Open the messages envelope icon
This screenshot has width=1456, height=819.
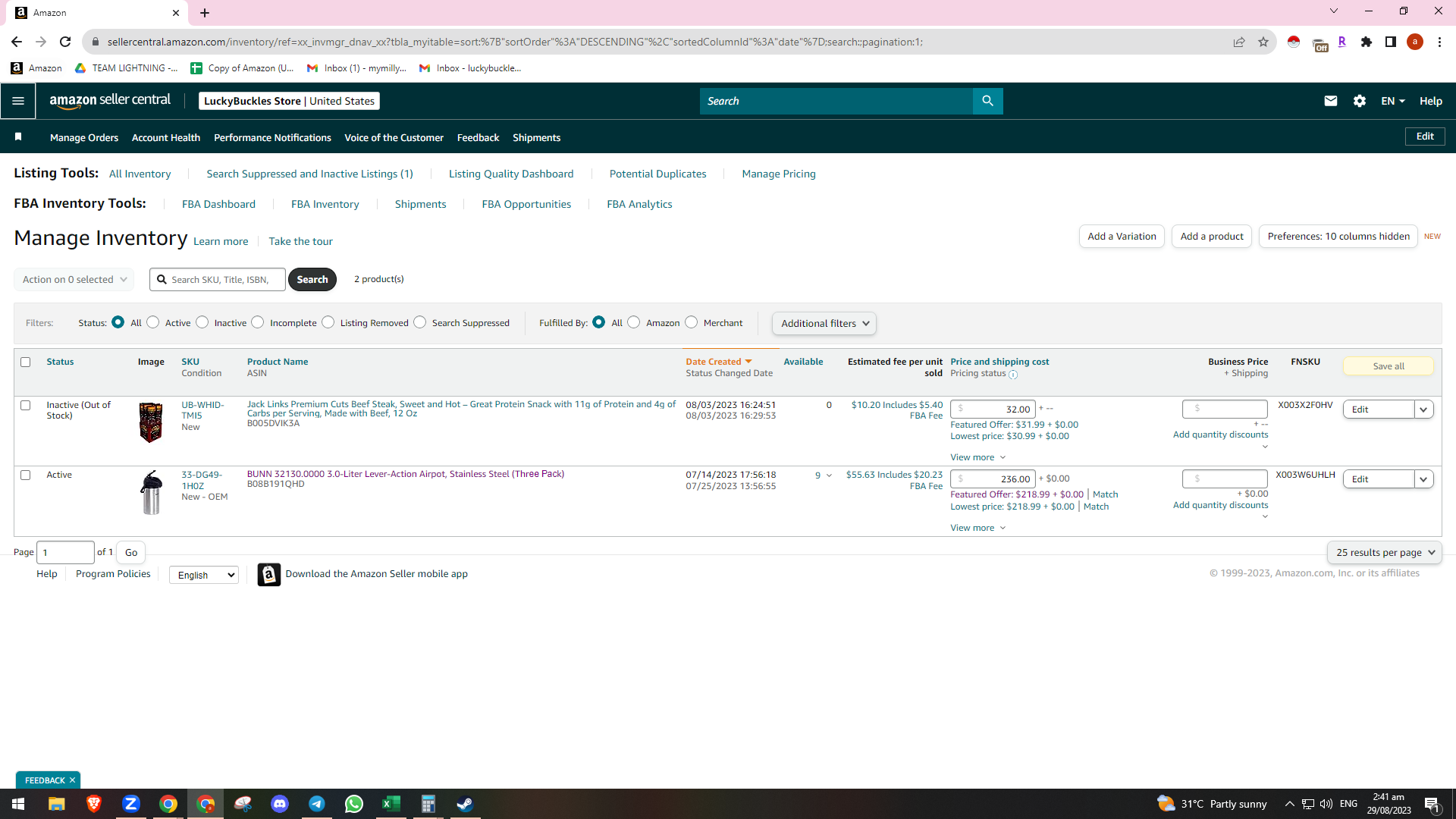coord(1330,101)
